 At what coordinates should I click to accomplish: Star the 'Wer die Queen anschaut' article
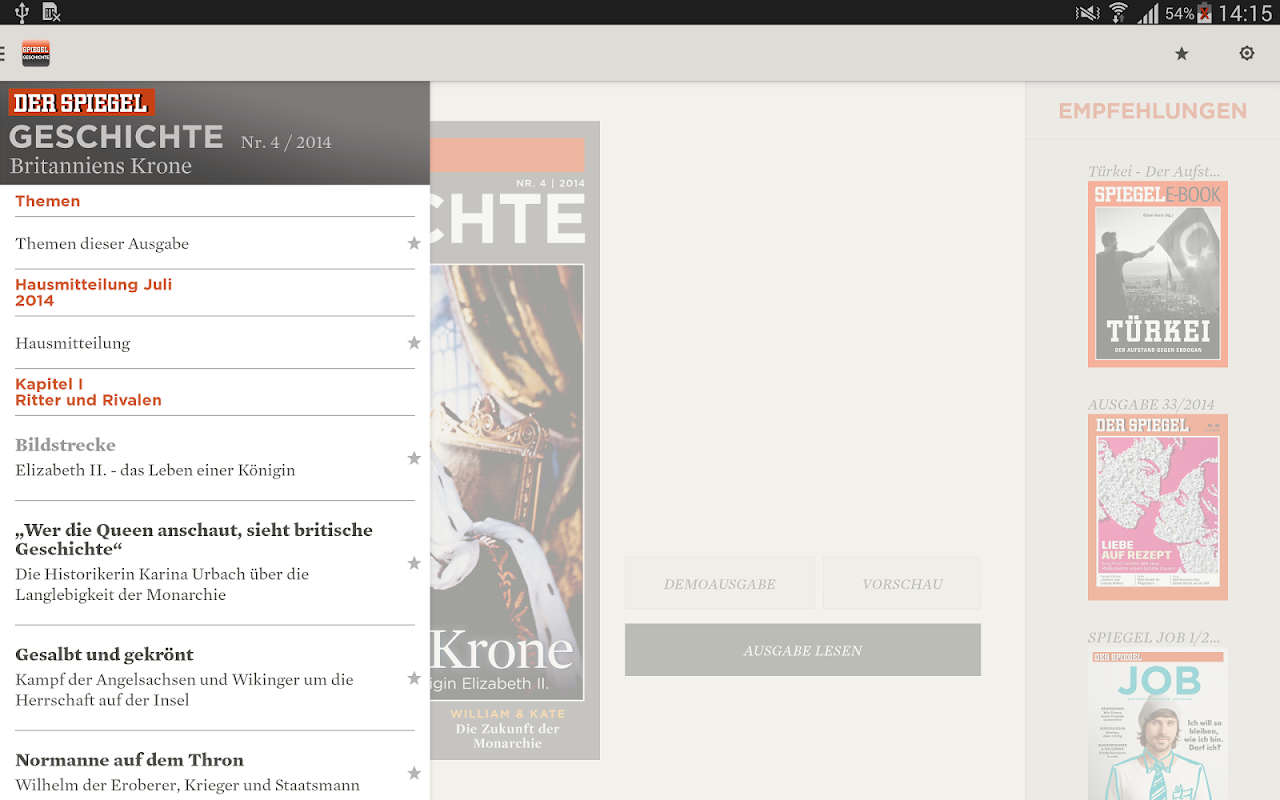coord(414,563)
